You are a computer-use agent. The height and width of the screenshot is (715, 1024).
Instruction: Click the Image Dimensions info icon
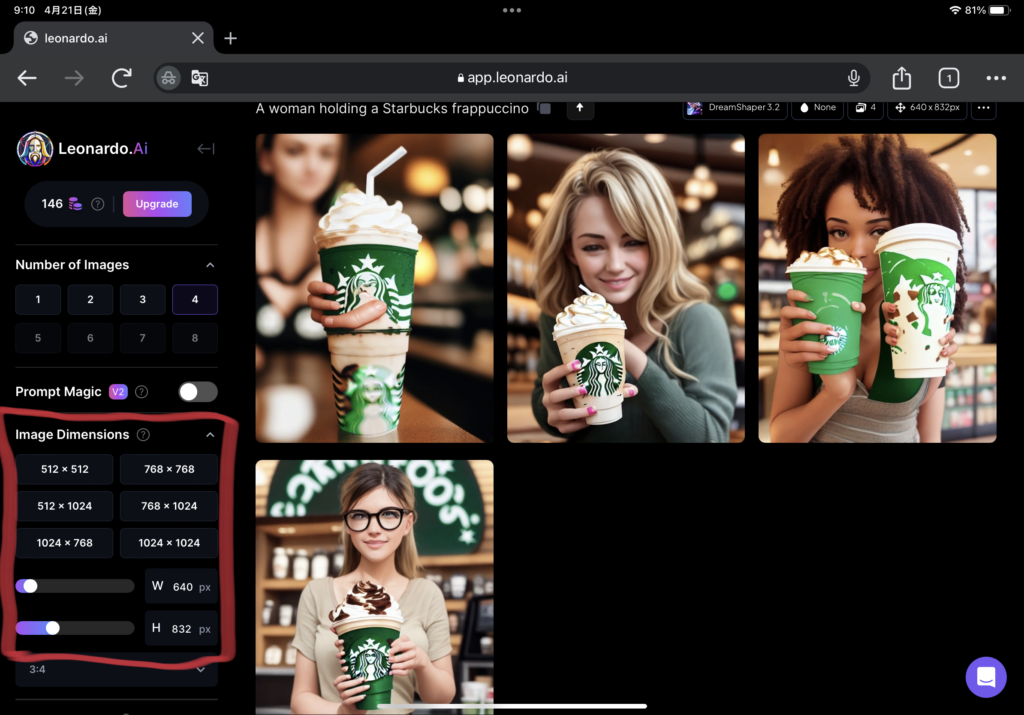coord(143,435)
